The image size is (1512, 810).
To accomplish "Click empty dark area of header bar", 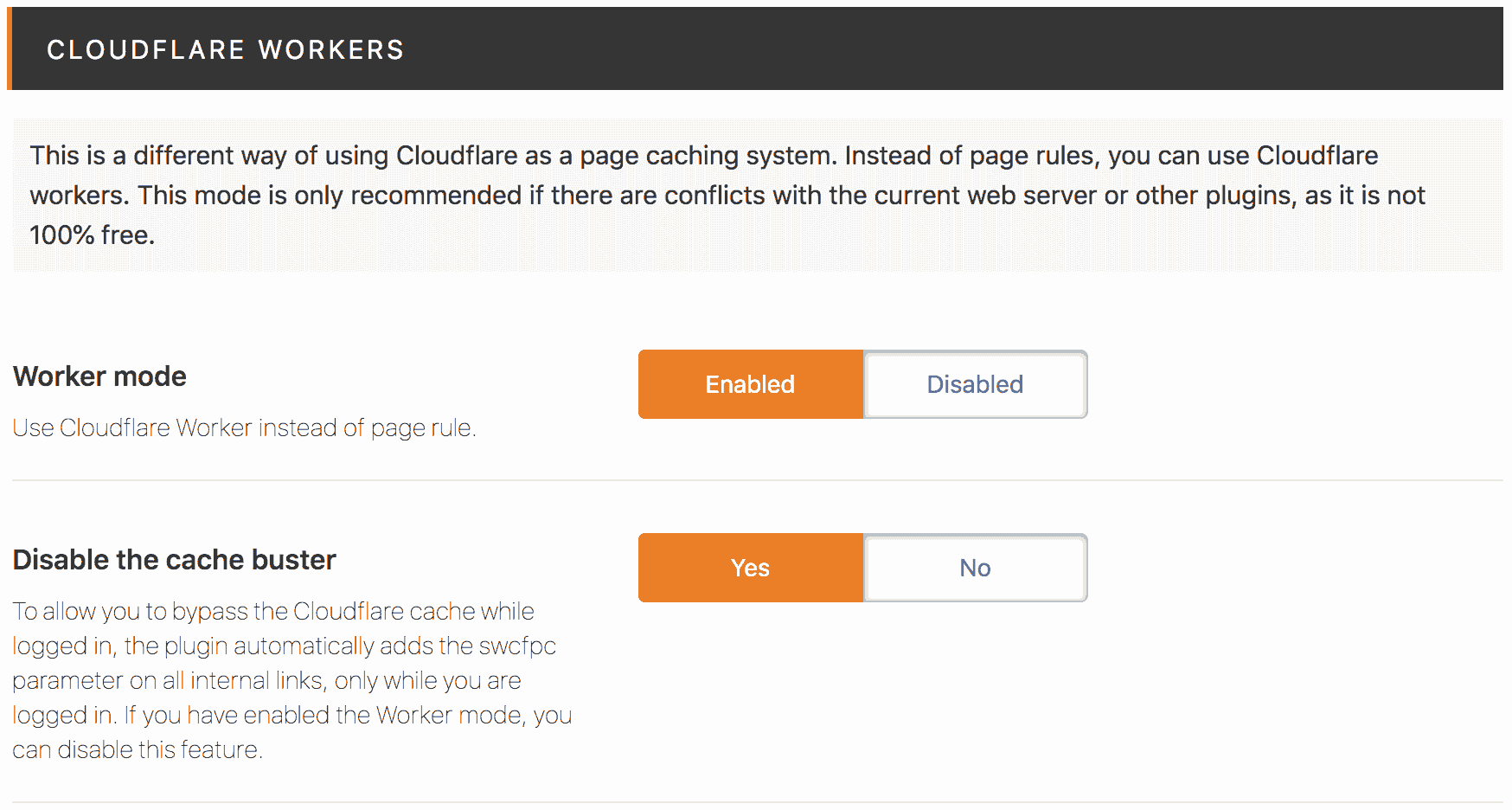I will [951, 48].
